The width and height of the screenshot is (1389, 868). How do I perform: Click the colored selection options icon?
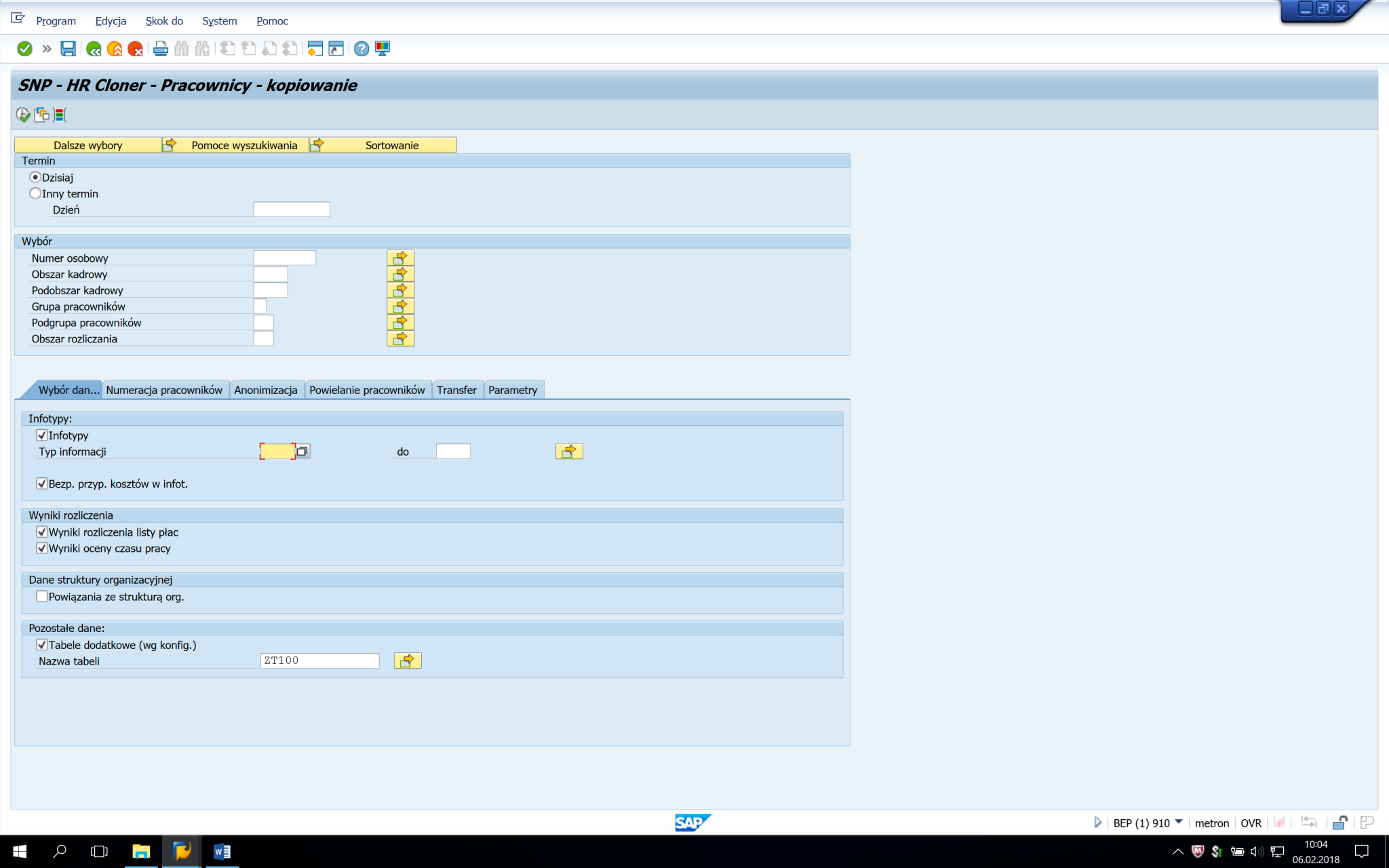tap(60, 115)
